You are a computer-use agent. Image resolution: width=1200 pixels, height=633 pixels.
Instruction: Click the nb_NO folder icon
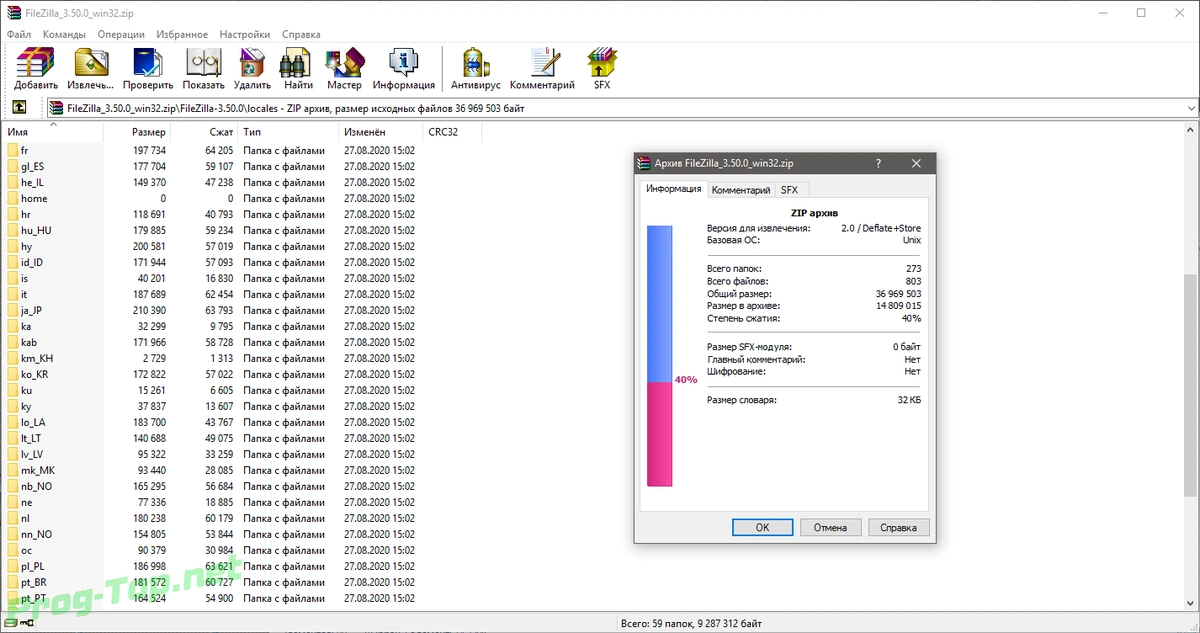click(13, 486)
